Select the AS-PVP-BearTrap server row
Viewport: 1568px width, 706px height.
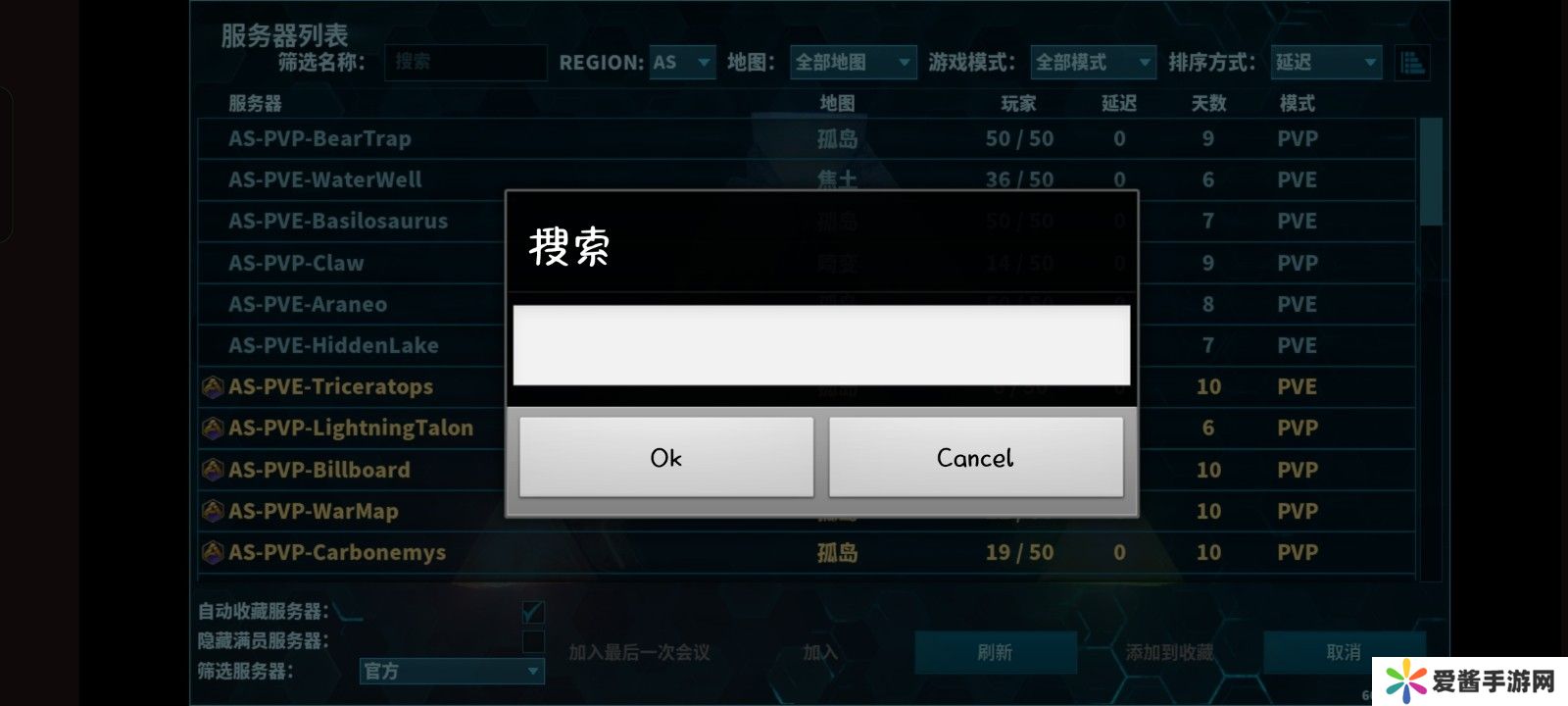point(807,139)
